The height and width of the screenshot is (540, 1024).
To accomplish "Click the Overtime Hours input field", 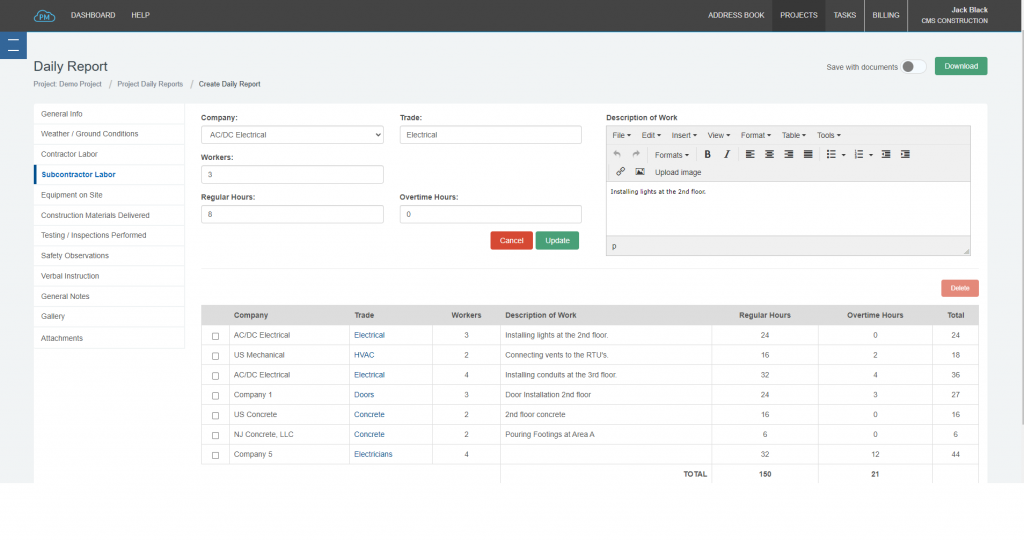I will click(x=490, y=214).
